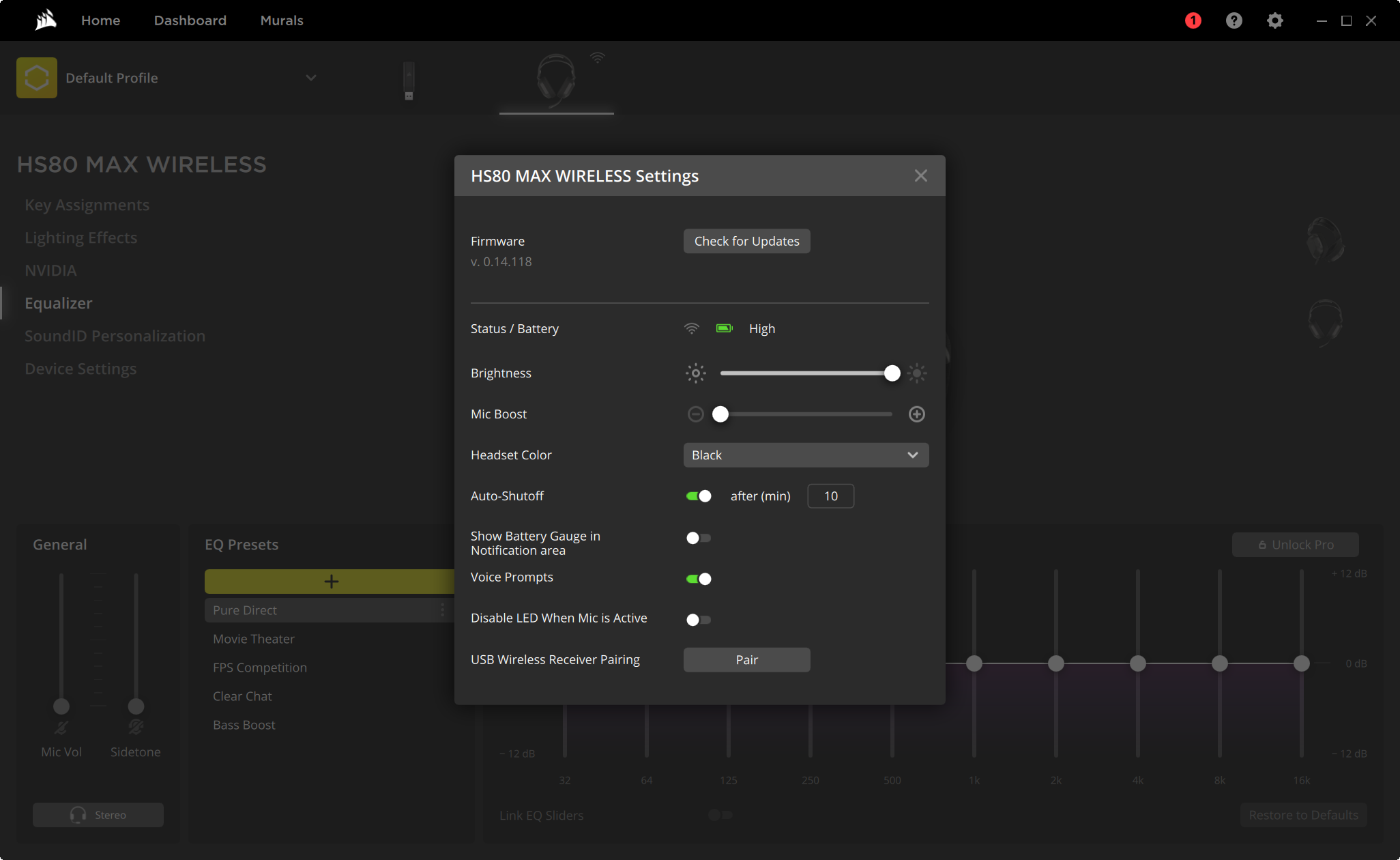This screenshot has height=860, width=1400.
Task: Open the Home tab
Action: tap(101, 20)
